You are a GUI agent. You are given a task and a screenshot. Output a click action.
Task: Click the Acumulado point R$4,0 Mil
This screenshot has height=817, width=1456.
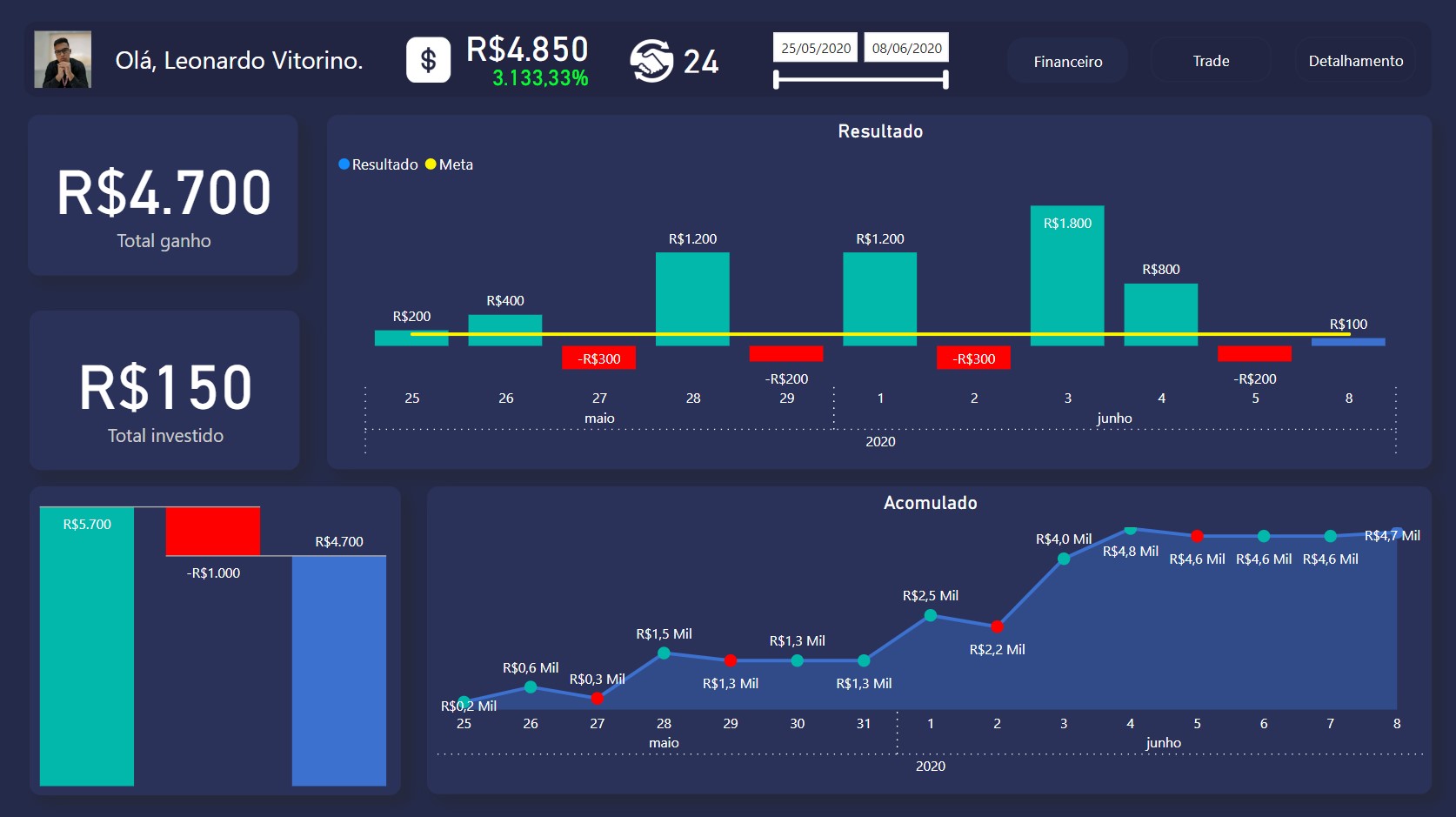tap(1064, 559)
